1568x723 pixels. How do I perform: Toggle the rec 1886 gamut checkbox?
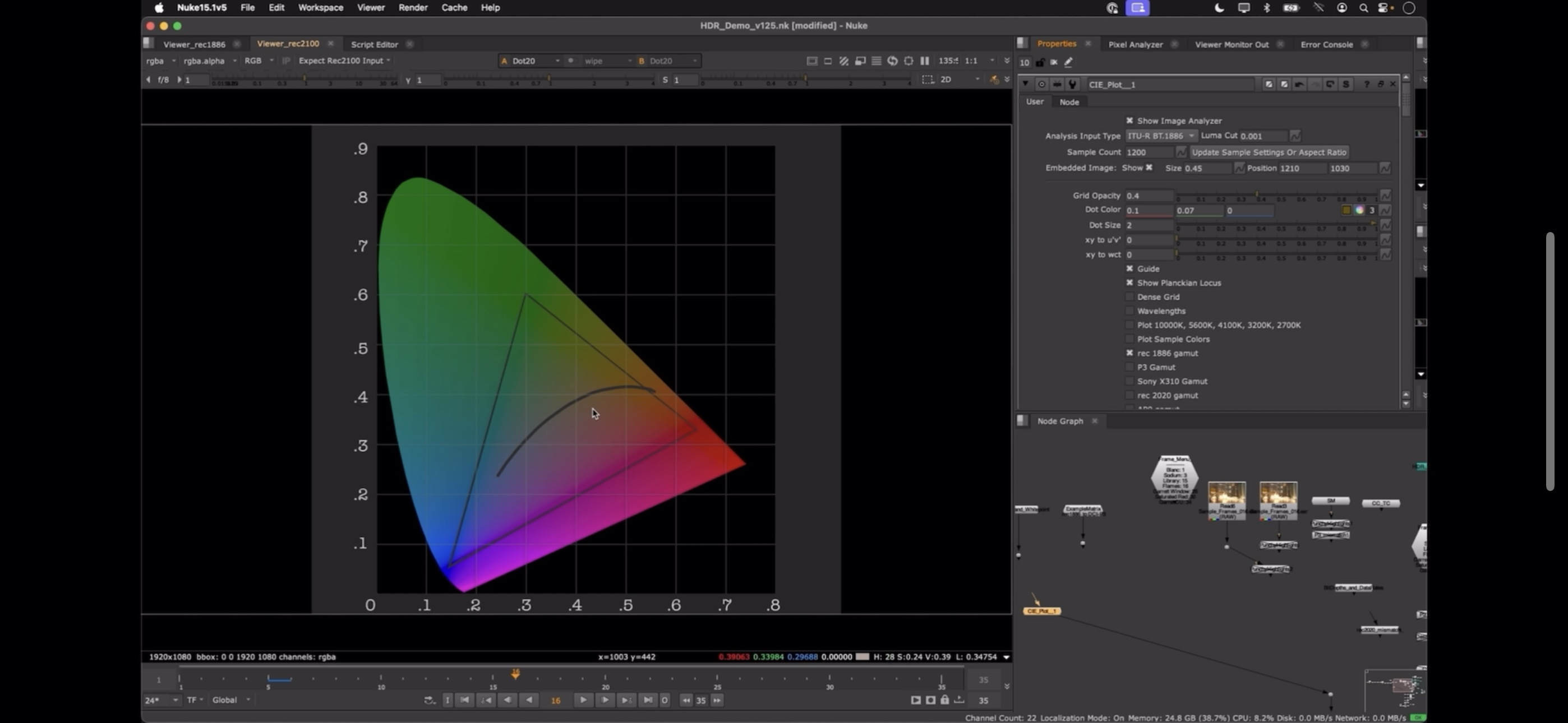click(x=1130, y=354)
